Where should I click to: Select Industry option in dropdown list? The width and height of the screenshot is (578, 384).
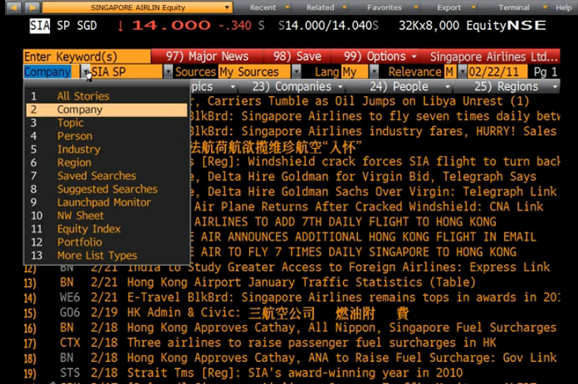[107, 149]
